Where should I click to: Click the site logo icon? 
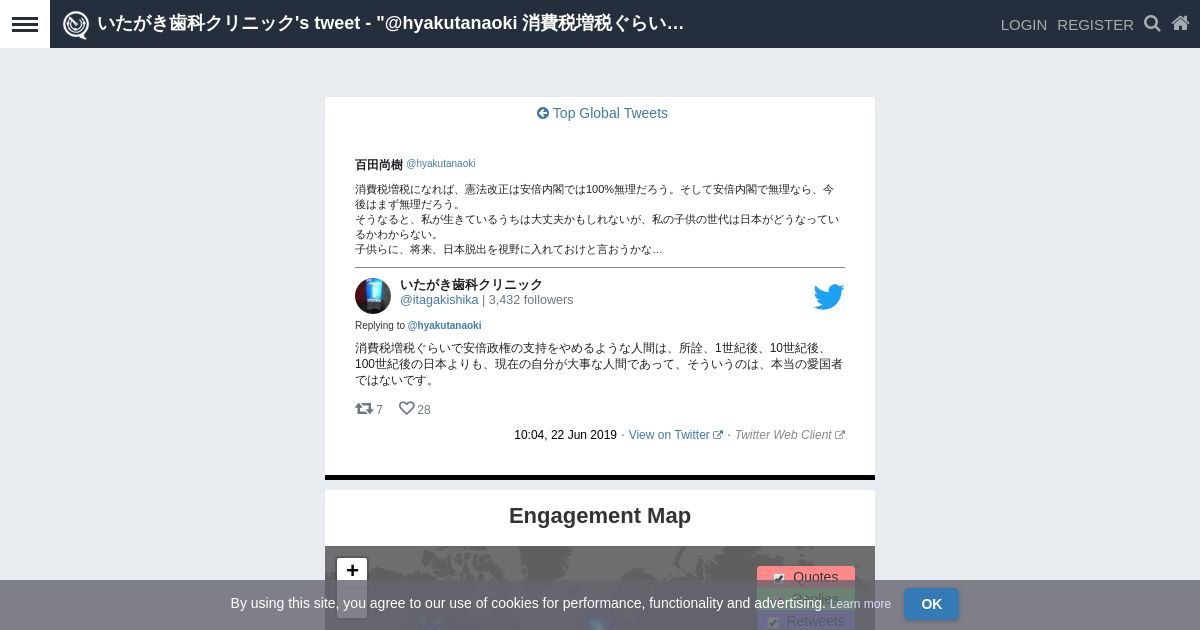(76, 24)
